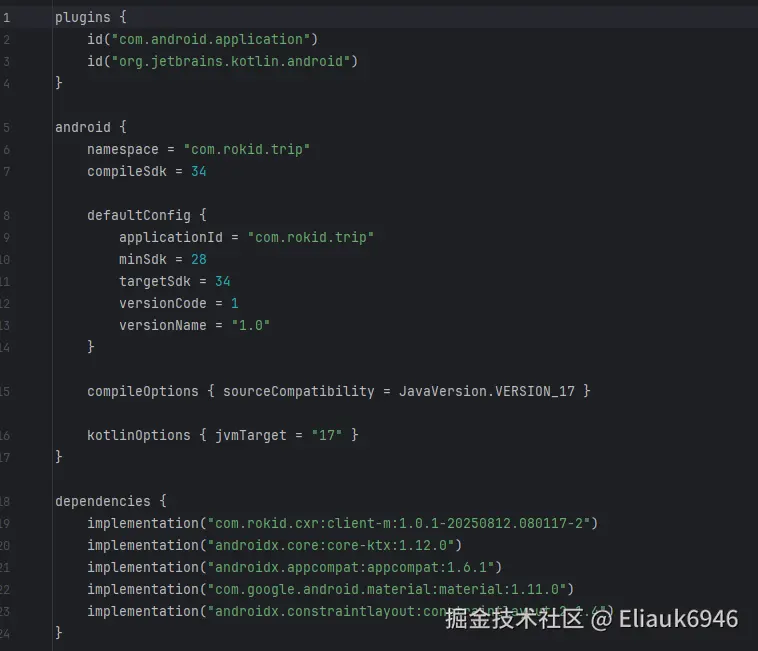
Task: Click the versionCode value 1
Action: [234, 303]
